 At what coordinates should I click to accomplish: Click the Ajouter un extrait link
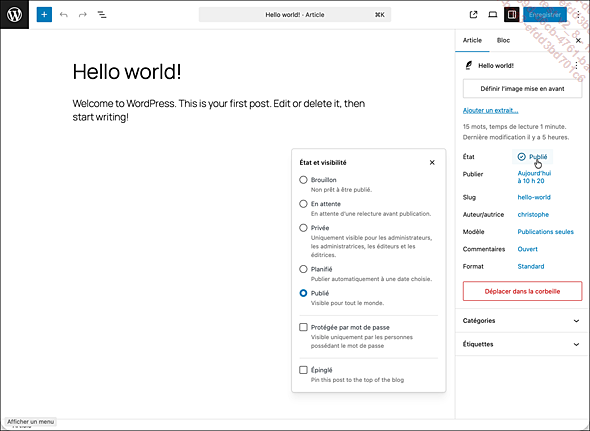pos(491,111)
